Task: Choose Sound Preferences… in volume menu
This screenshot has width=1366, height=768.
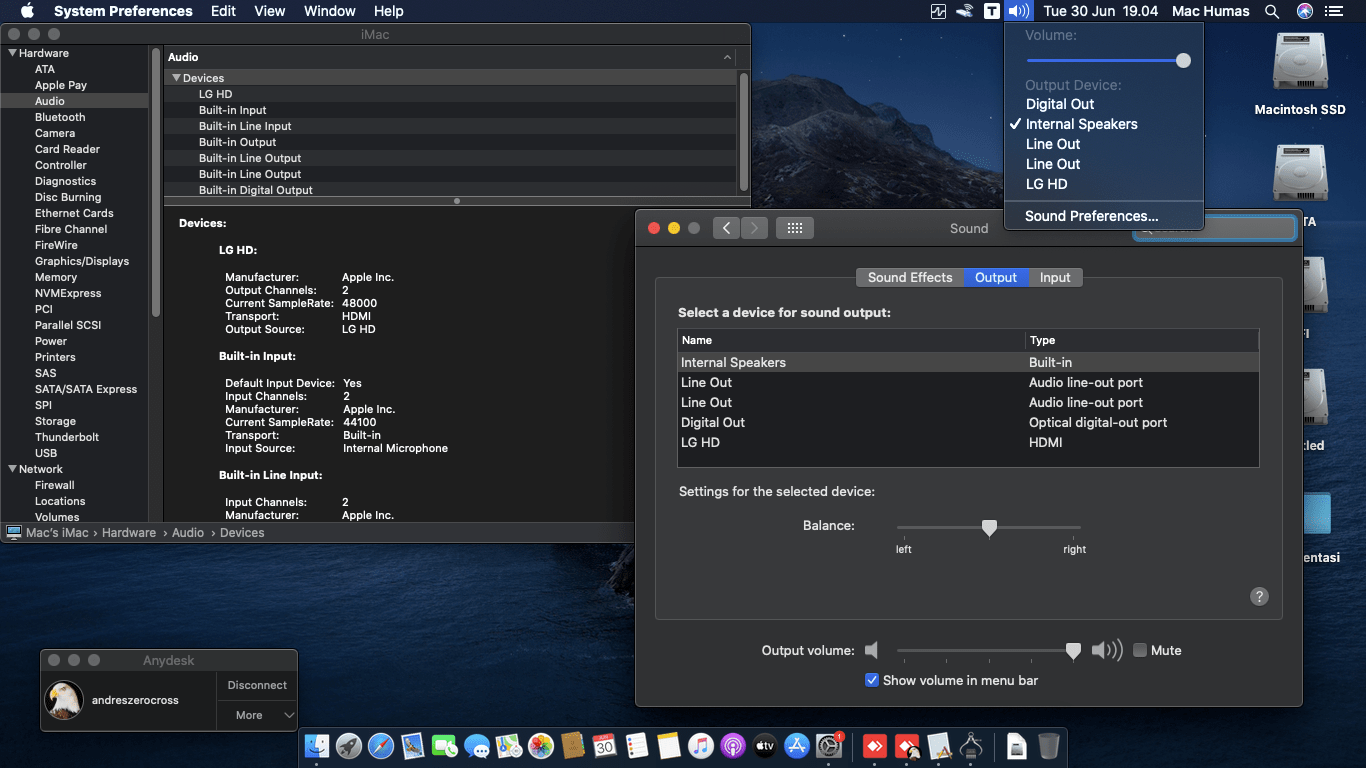Action: tap(1104, 216)
